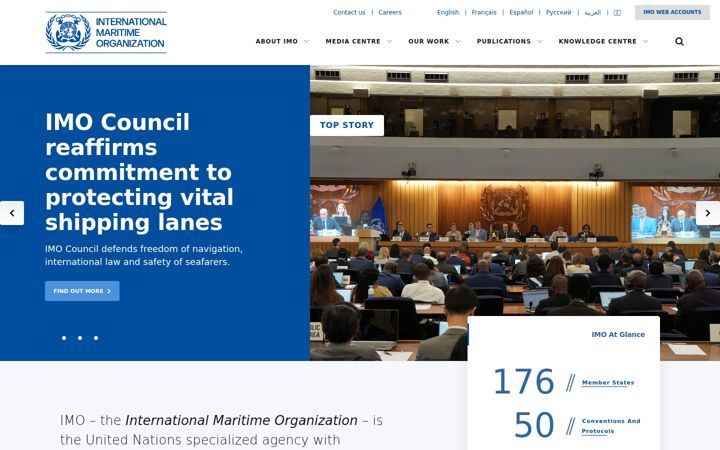720x450 pixels.
Task: Click the International Maritime Organization logo text
Action: [131, 32]
